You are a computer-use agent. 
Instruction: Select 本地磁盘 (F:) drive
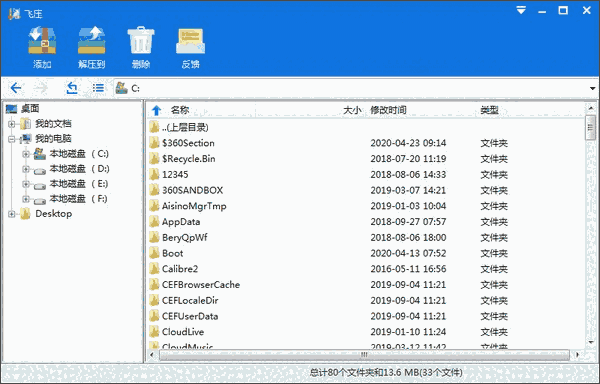(78, 199)
